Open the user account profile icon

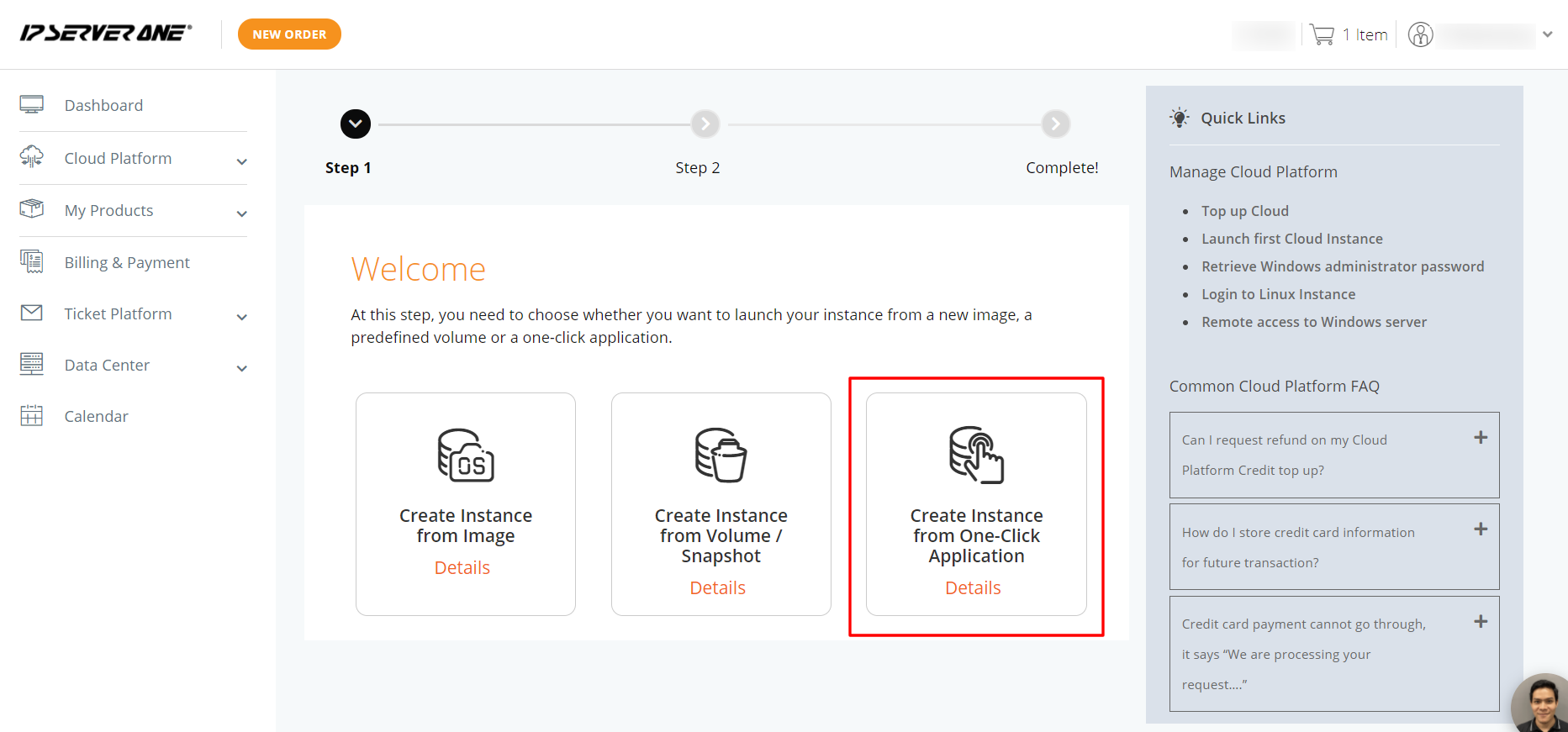(1420, 34)
